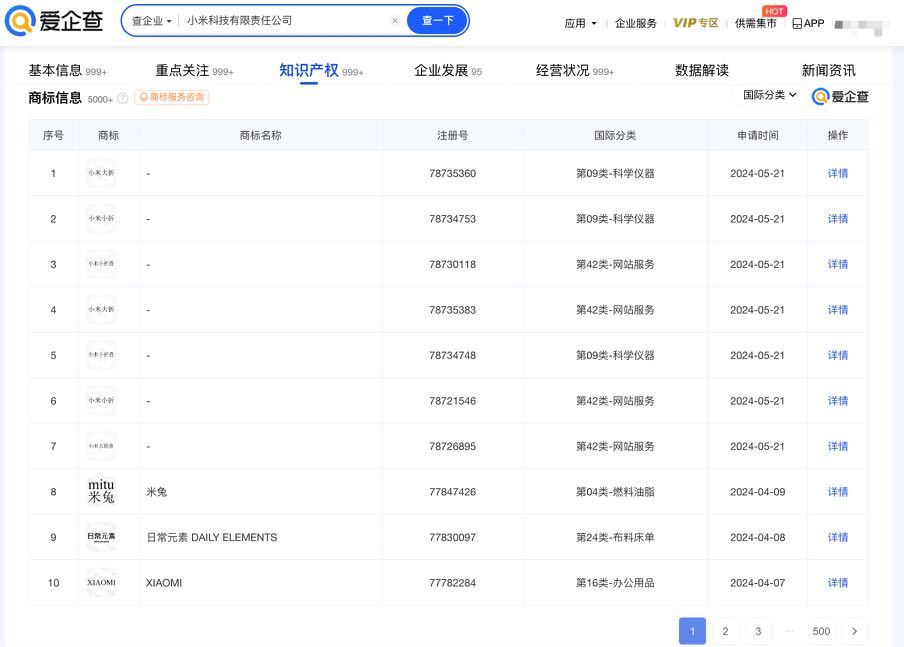Go to page 2 of results
Image resolution: width=904 pixels, height=647 pixels.
tap(725, 631)
